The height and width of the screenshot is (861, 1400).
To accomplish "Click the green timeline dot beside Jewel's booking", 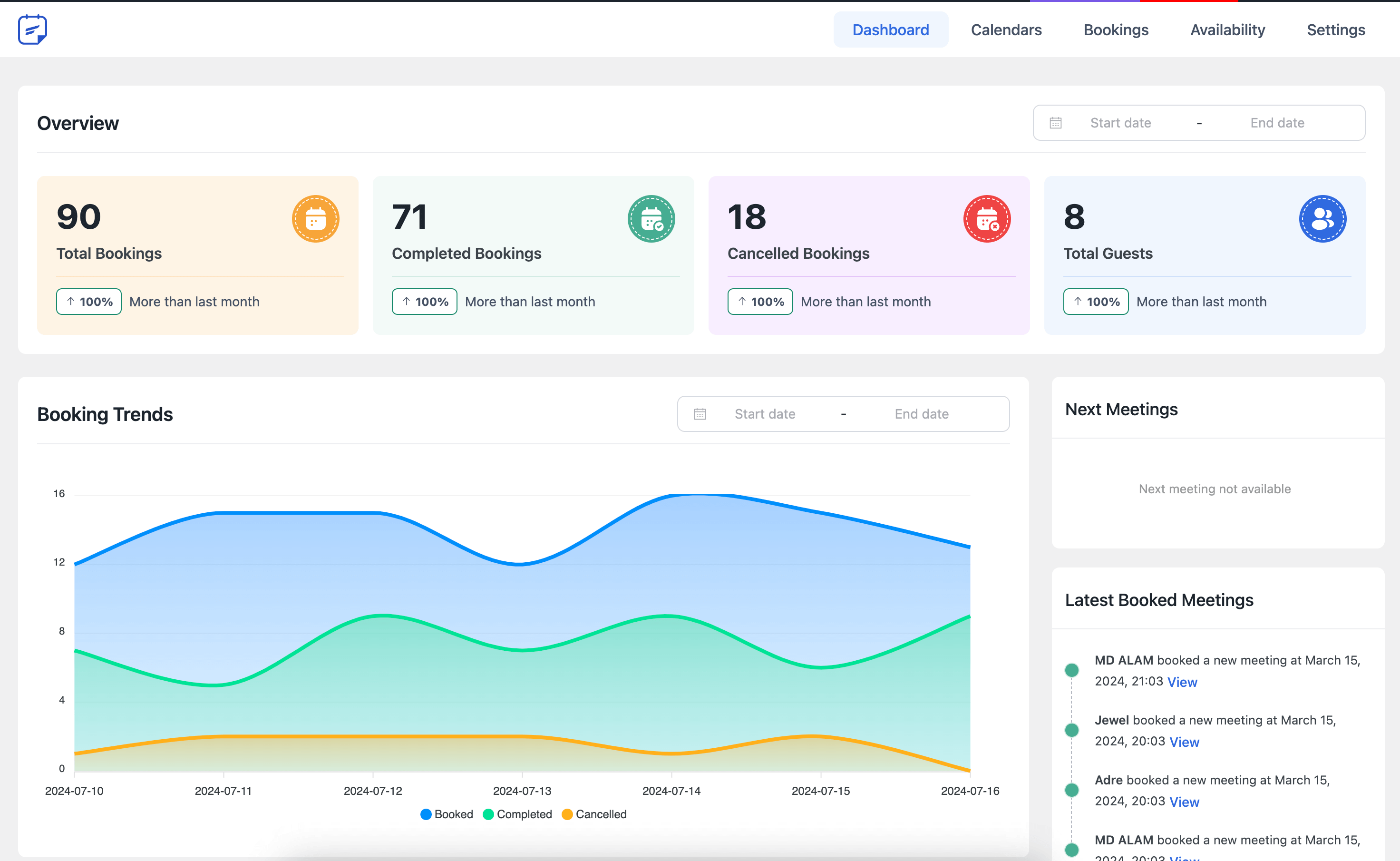I will 1071,730.
